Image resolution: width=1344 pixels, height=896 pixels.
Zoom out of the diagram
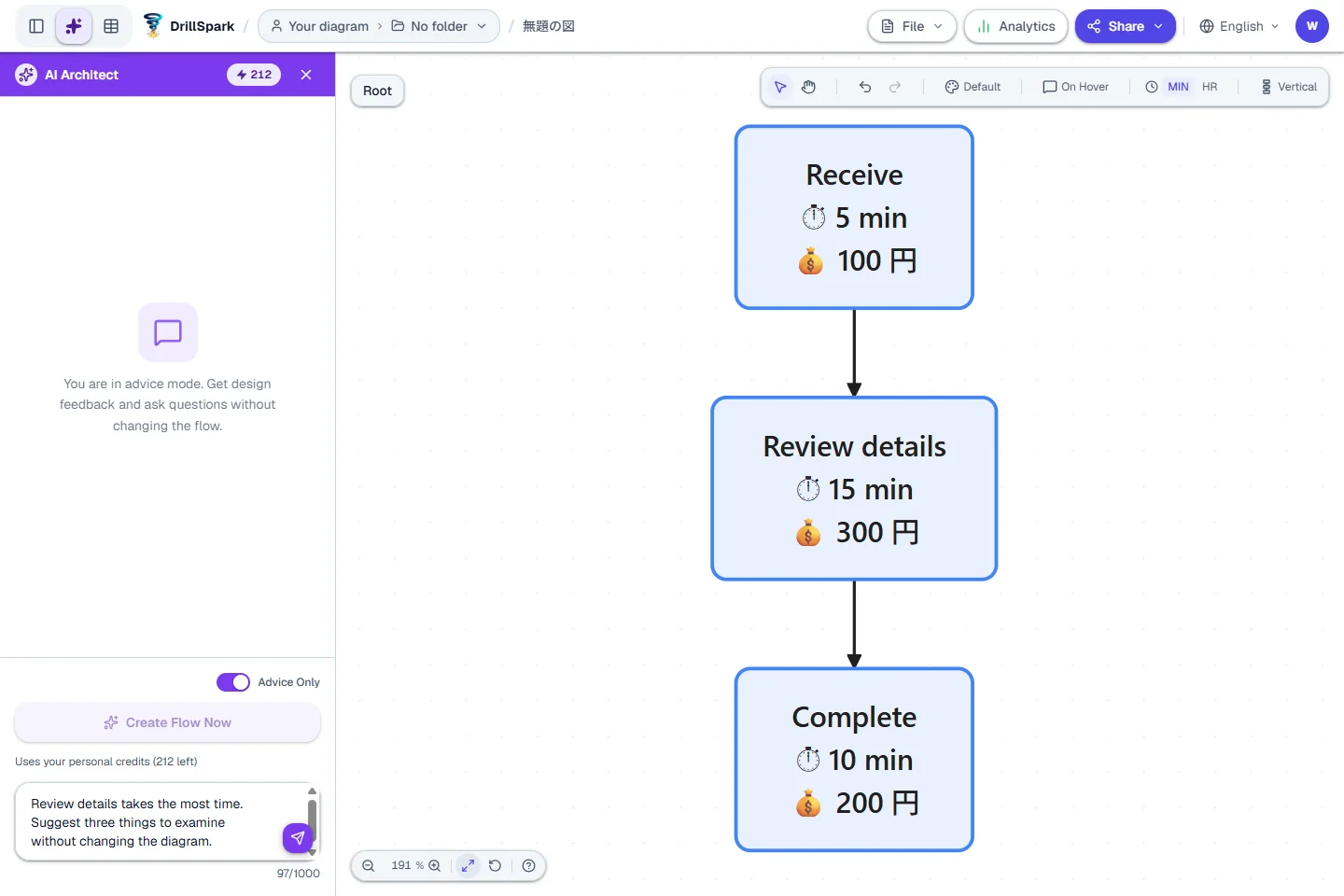point(369,866)
